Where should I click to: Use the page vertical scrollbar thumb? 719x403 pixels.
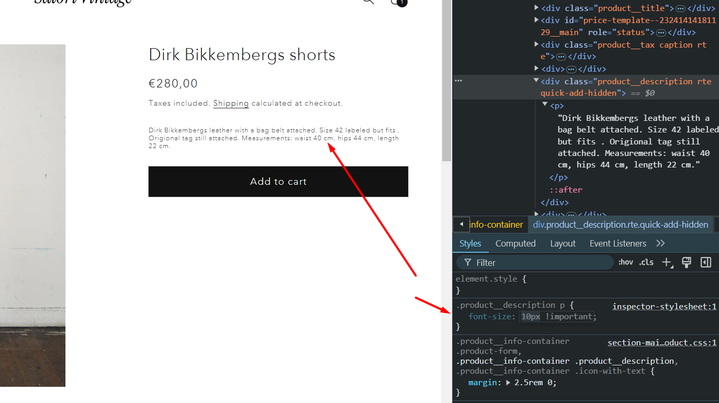(447, 80)
